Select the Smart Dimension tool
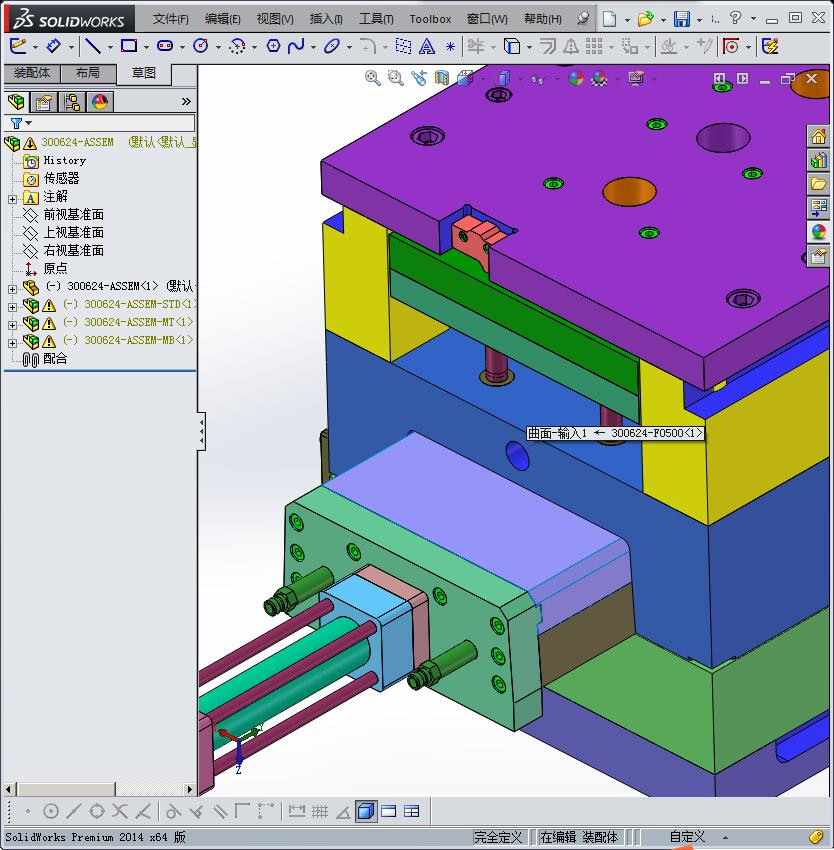The image size is (834, 850). (53, 46)
